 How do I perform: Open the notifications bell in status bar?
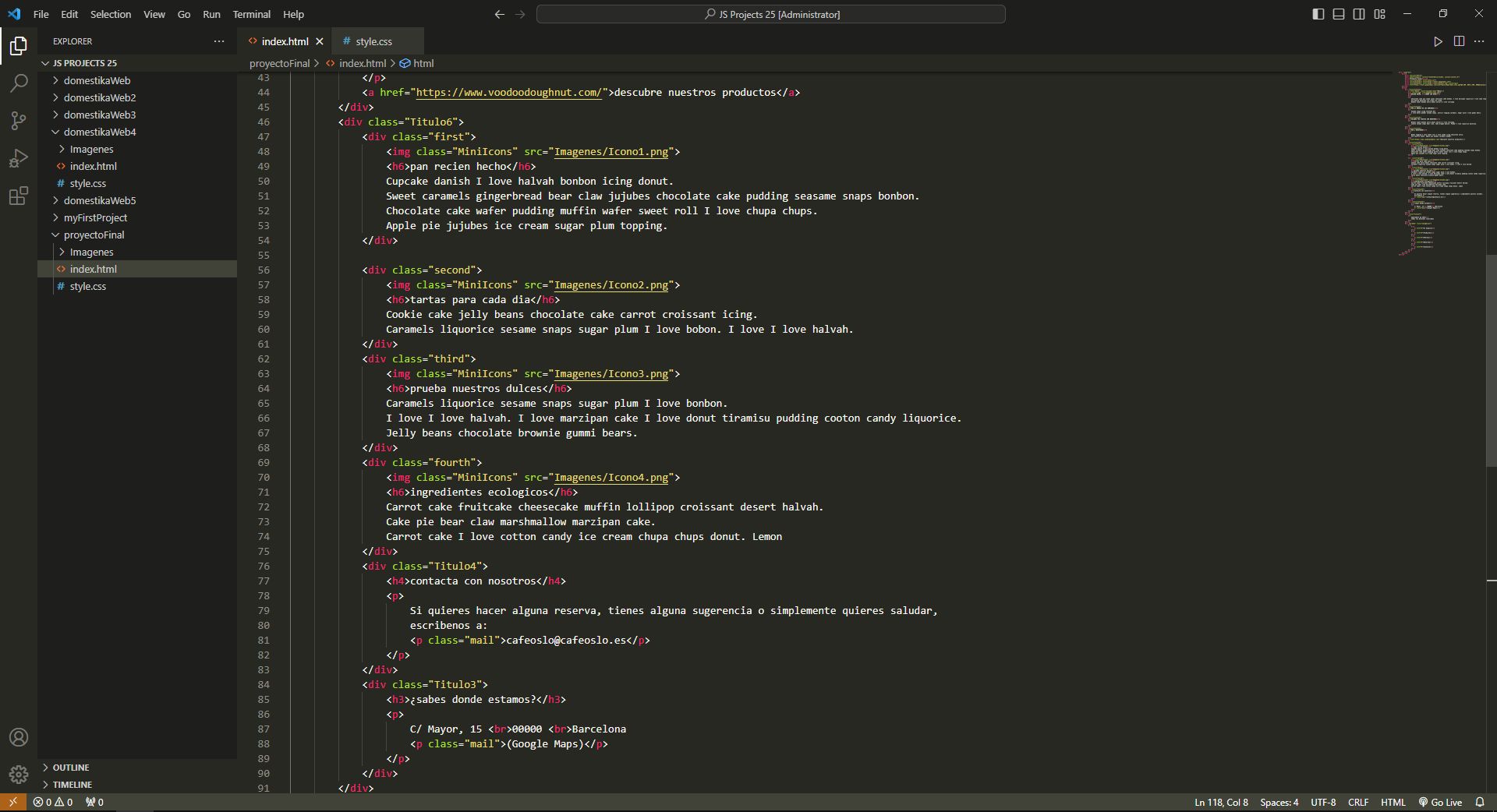coord(1480,802)
